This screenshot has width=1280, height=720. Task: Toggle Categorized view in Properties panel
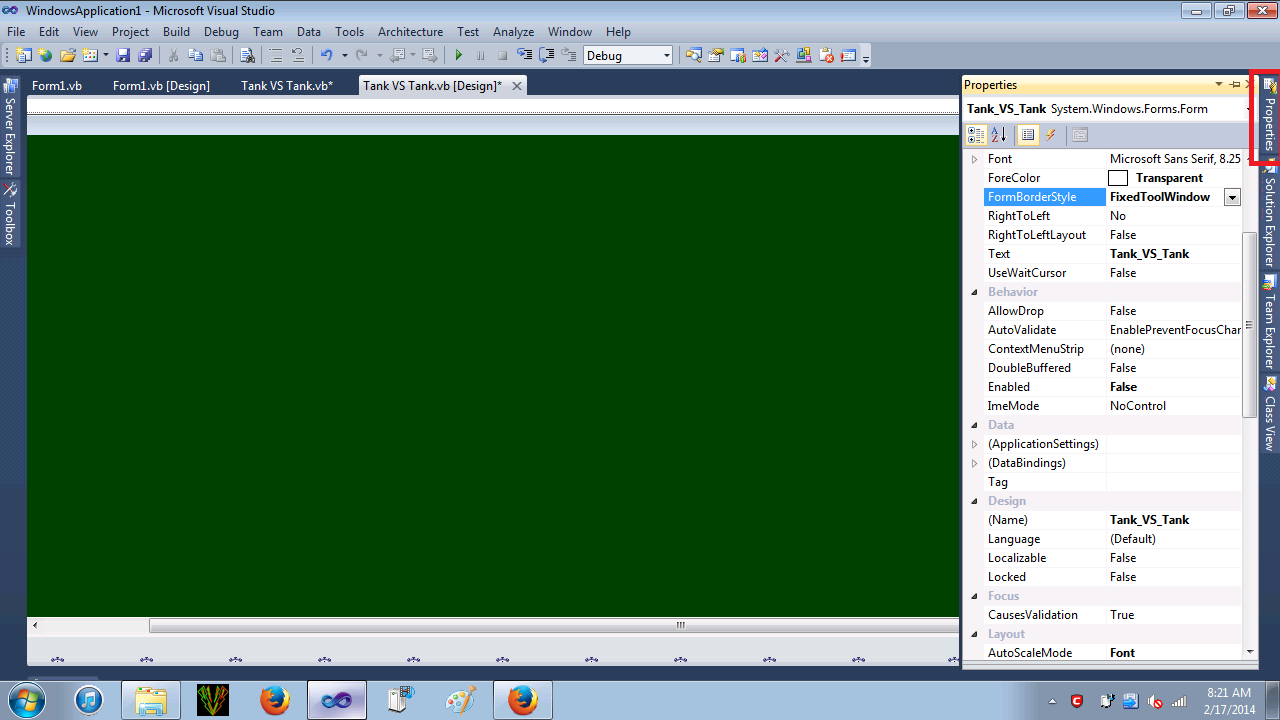pos(976,135)
